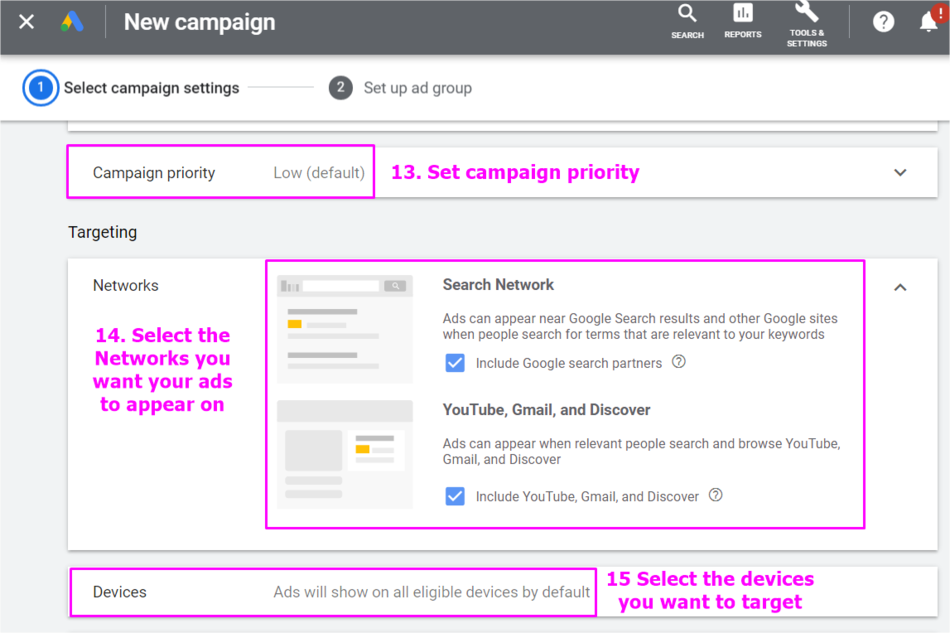Close the New campaign setup
The height and width of the screenshot is (633, 950).
26,22
